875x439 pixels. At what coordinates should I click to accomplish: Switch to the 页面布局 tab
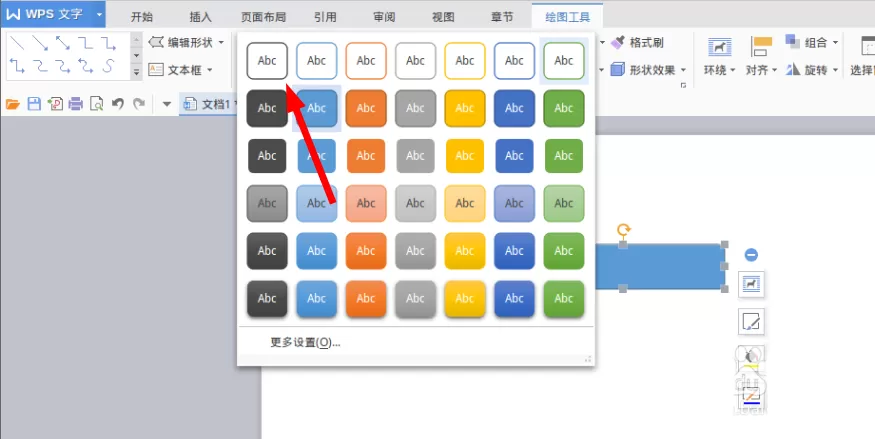click(x=263, y=17)
